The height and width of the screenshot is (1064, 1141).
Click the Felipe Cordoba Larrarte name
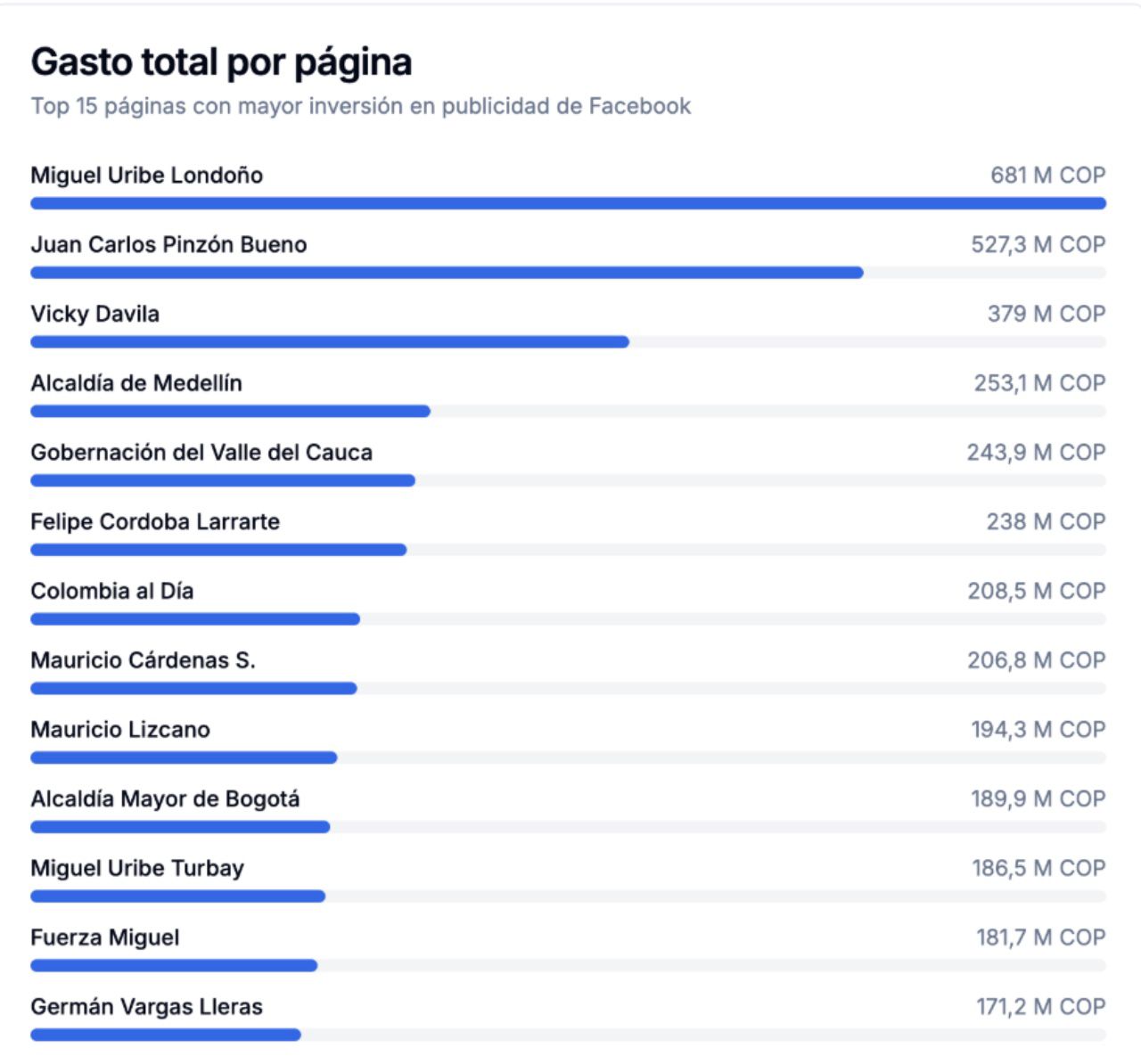pyautogui.click(x=155, y=522)
